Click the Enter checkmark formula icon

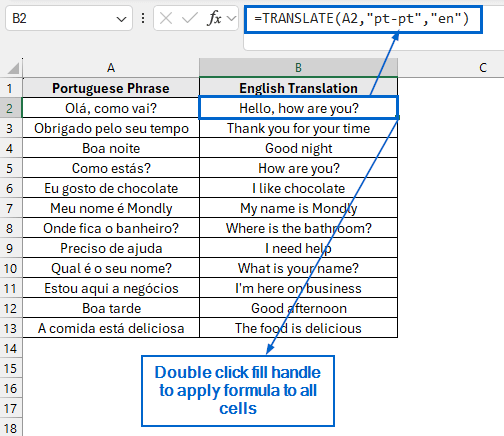pyautogui.click(x=190, y=18)
